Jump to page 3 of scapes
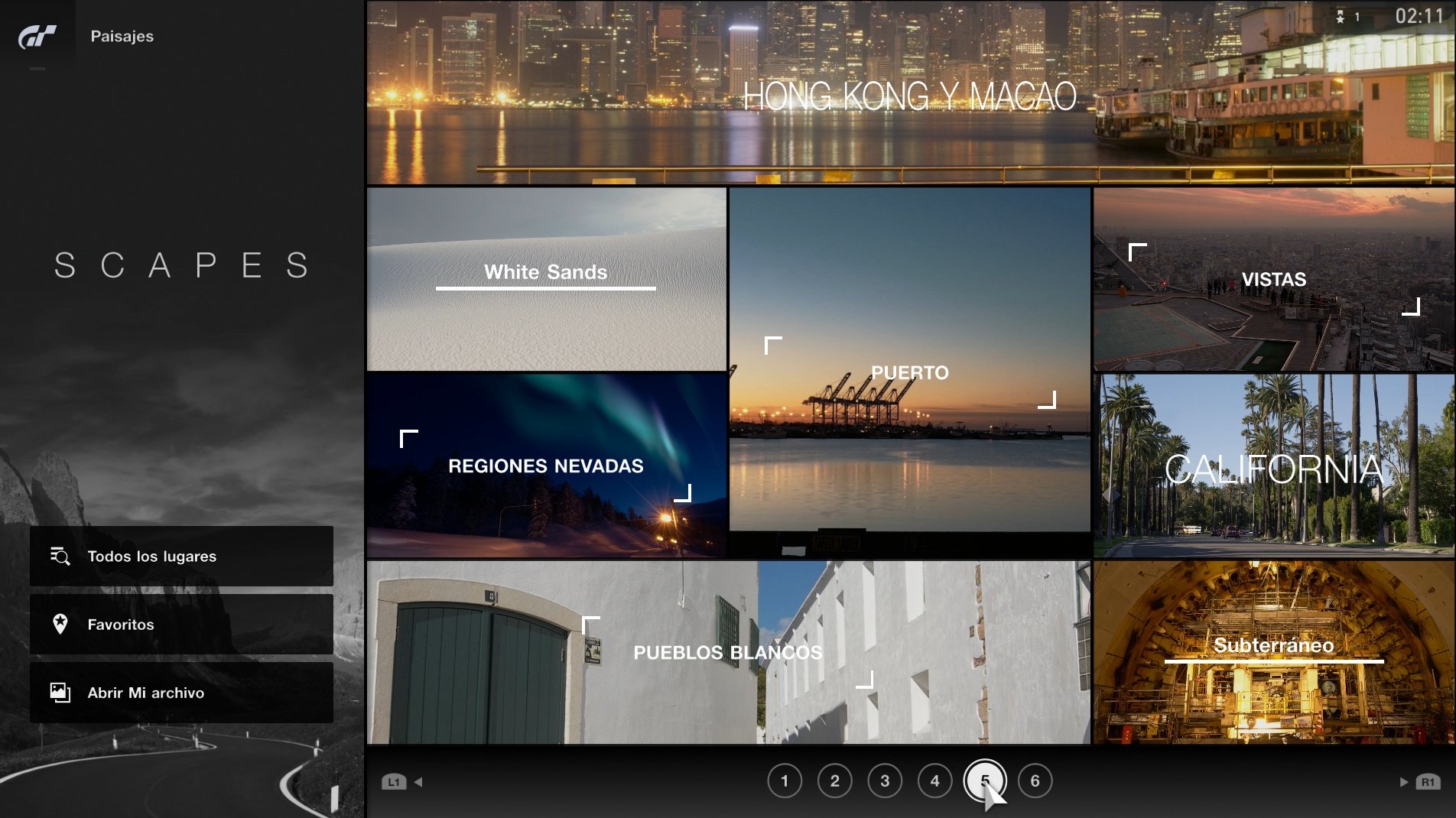 885,781
